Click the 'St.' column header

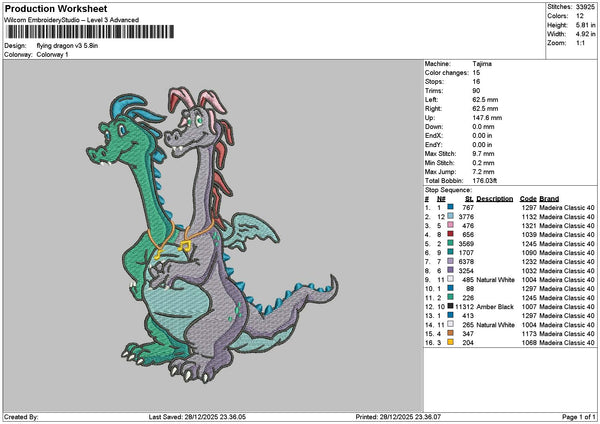click(470, 199)
